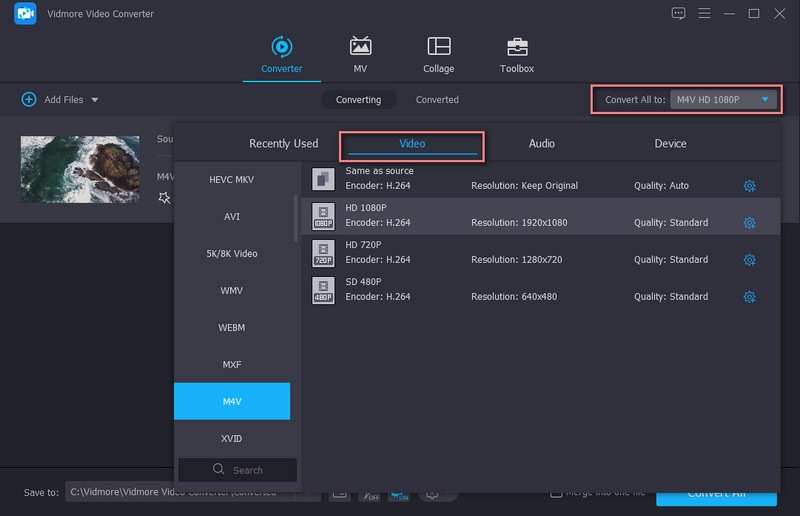Image resolution: width=800 pixels, height=516 pixels.
Task: Open the Convert All to format dropdown
Action: 725,100
